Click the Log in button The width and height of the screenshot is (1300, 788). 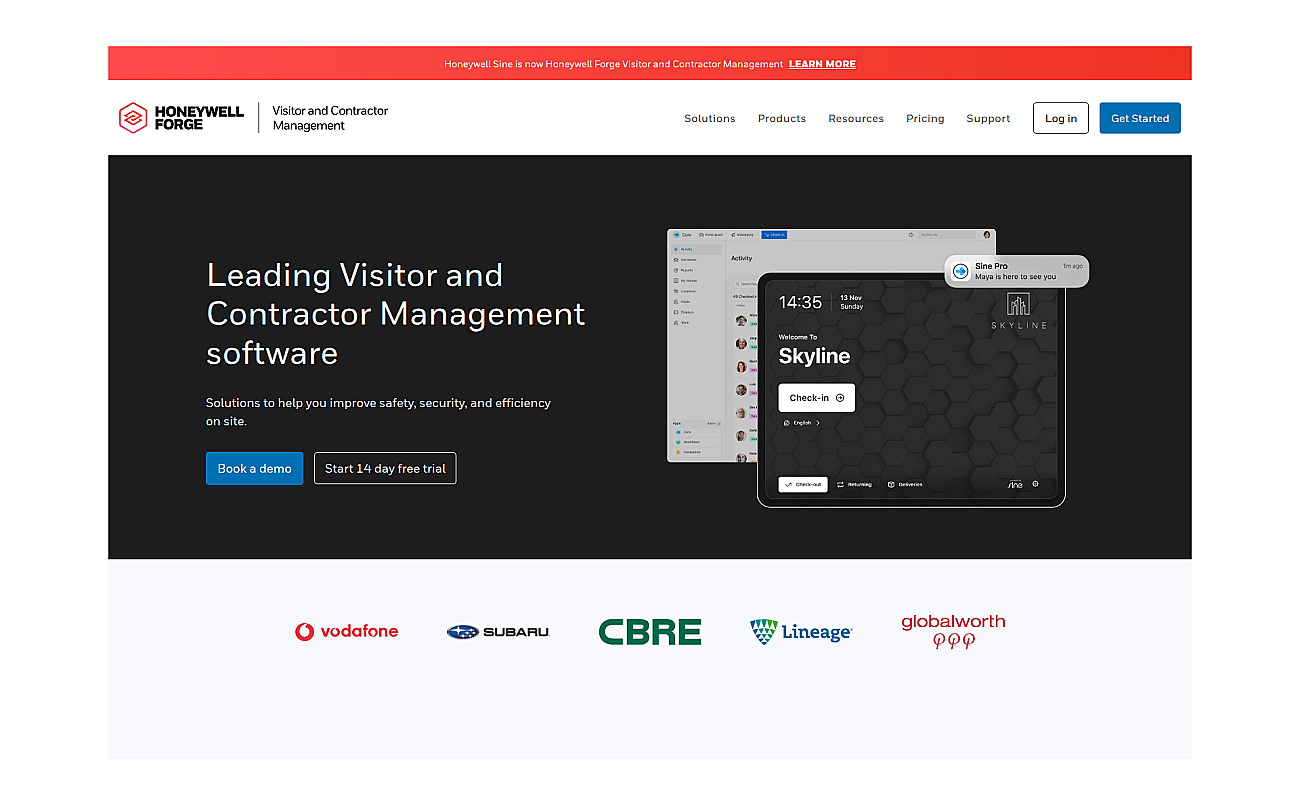1061,118
